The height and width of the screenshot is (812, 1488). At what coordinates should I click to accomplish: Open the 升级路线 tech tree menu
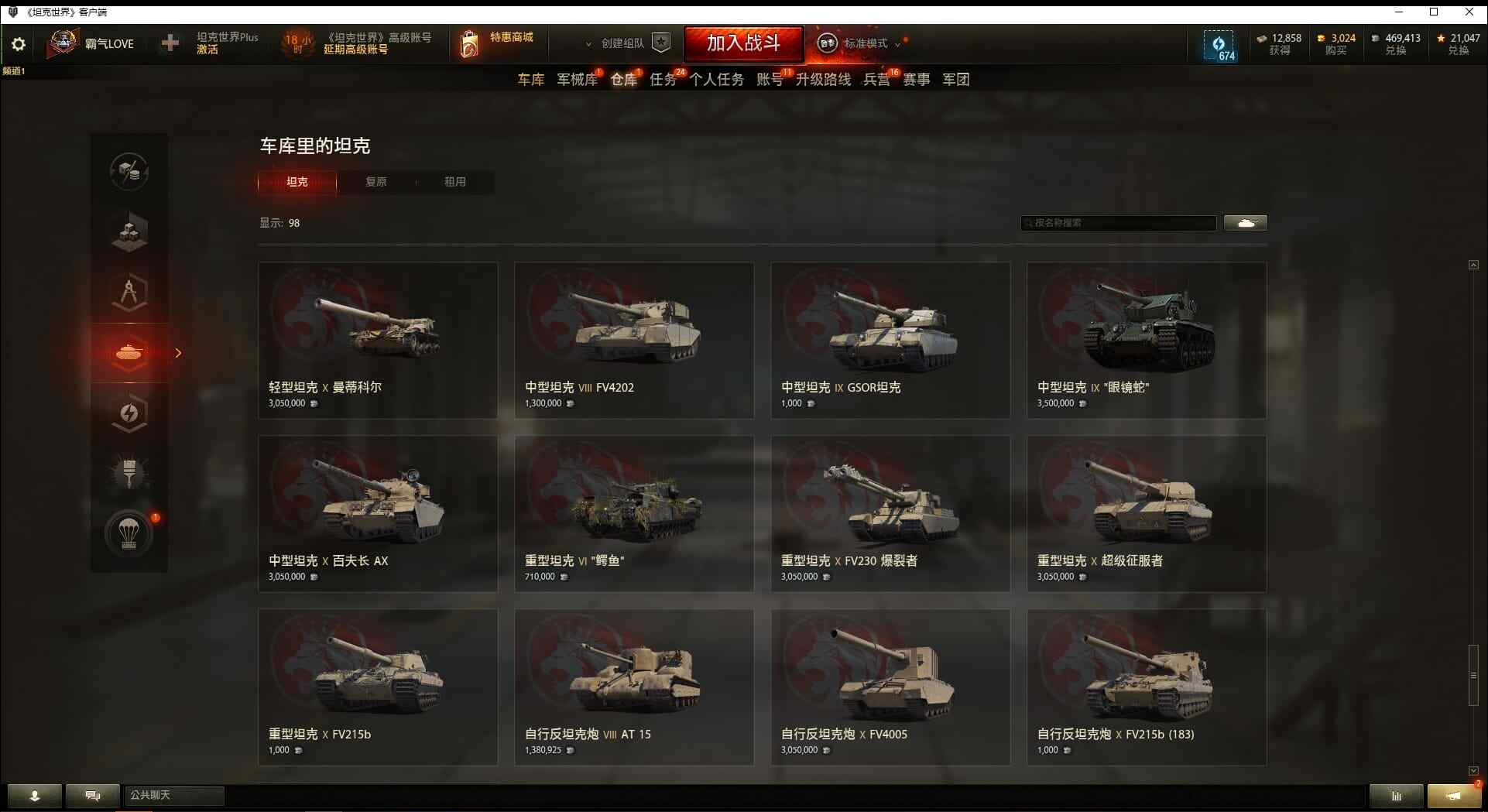(x=823, y=79)
